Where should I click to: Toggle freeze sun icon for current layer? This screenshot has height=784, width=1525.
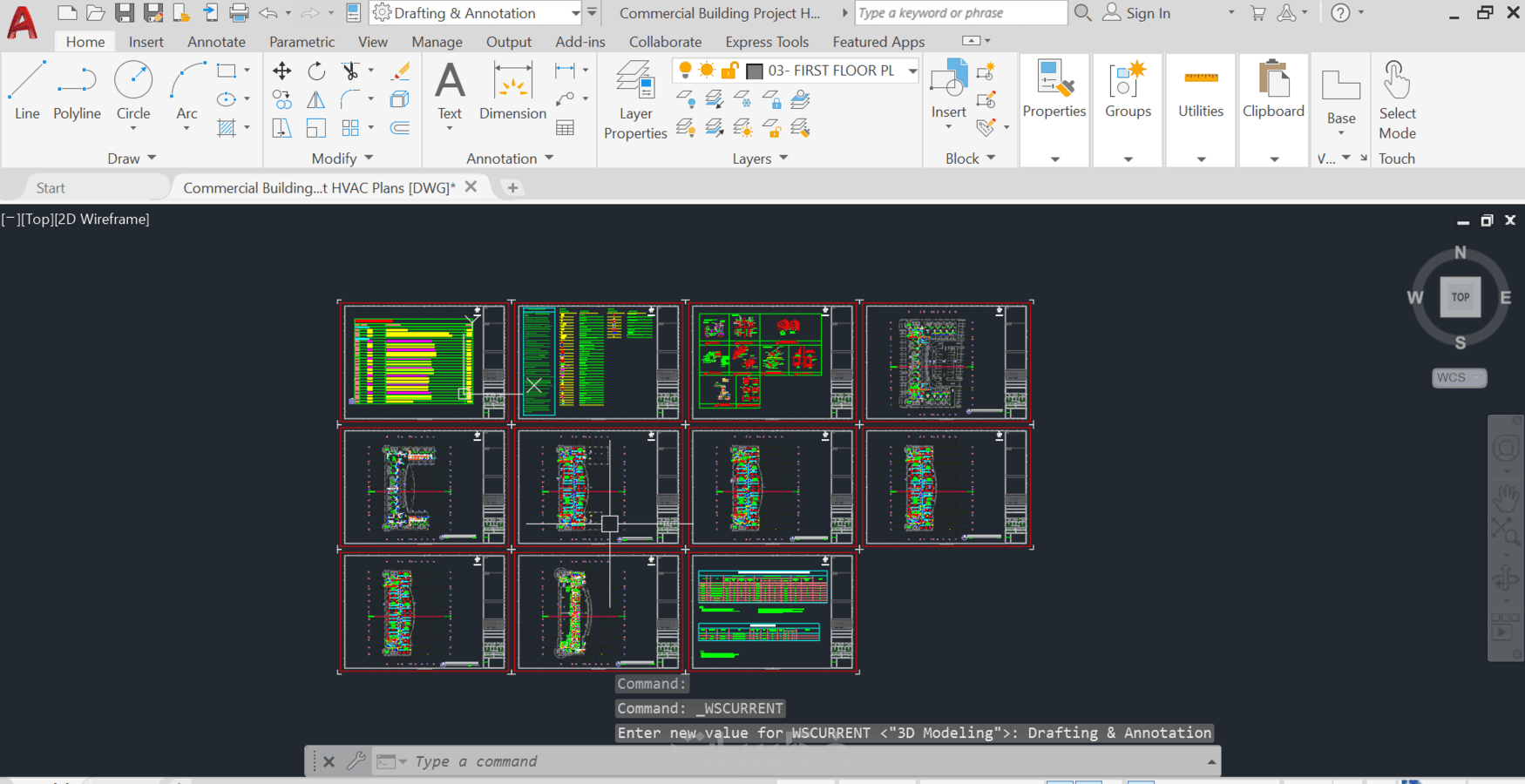click(707, 71)
